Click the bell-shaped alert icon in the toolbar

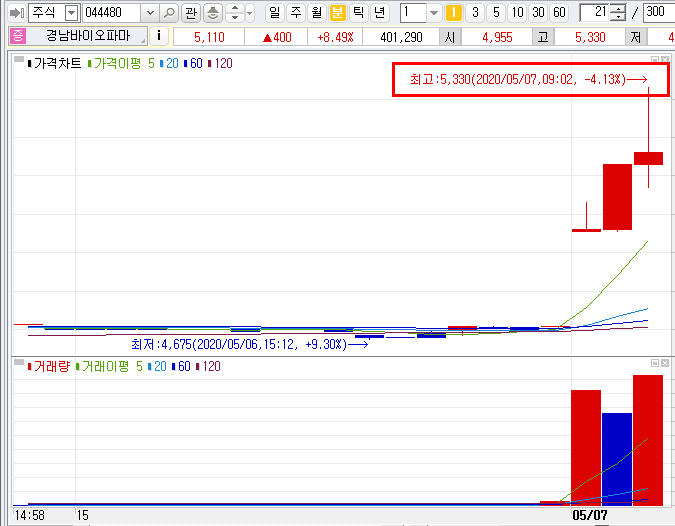click(213, 13)
